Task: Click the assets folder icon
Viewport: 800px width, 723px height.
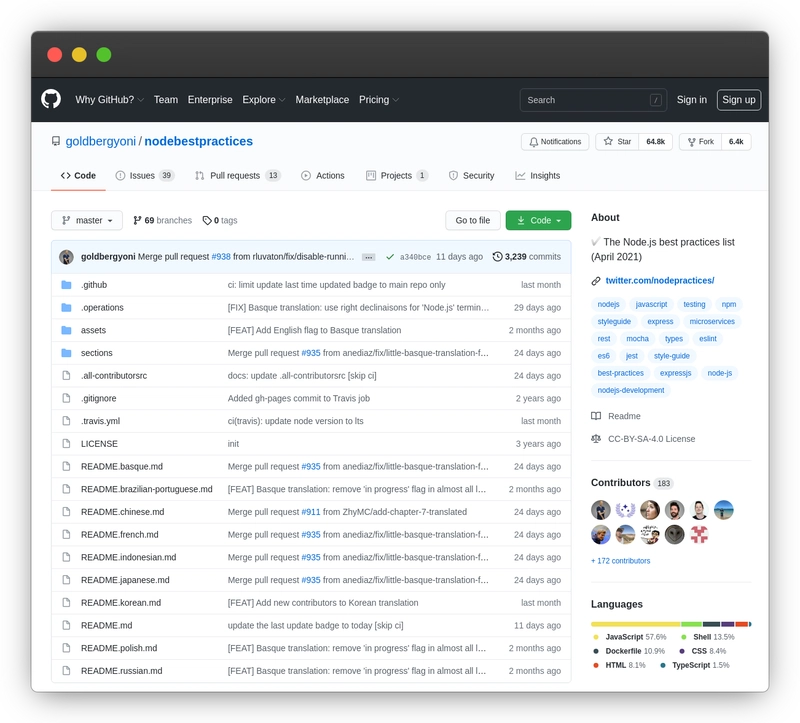Action: (x=66, y=330)
